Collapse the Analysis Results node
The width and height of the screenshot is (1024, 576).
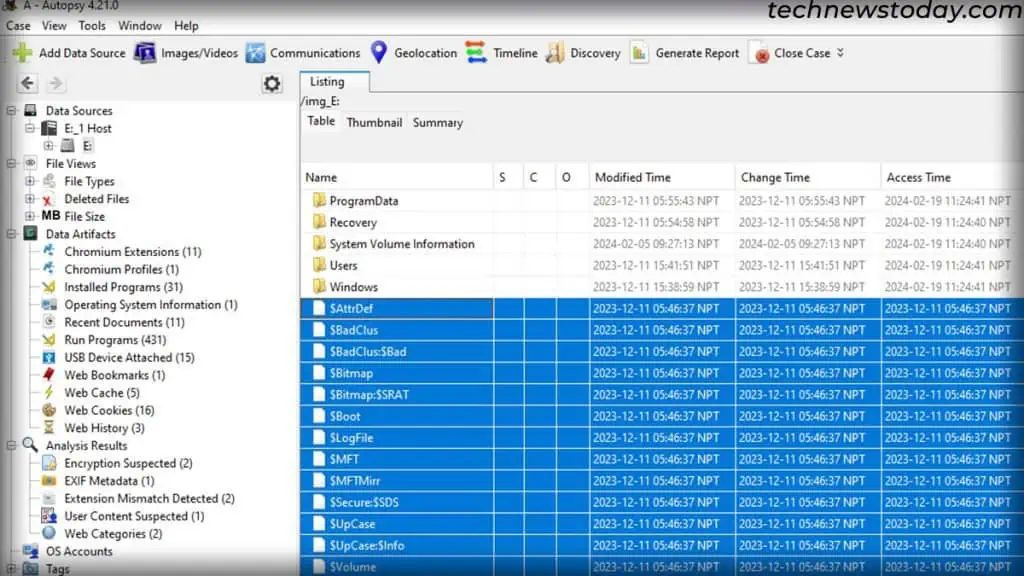pyautogui.click(x=11, y=445)
